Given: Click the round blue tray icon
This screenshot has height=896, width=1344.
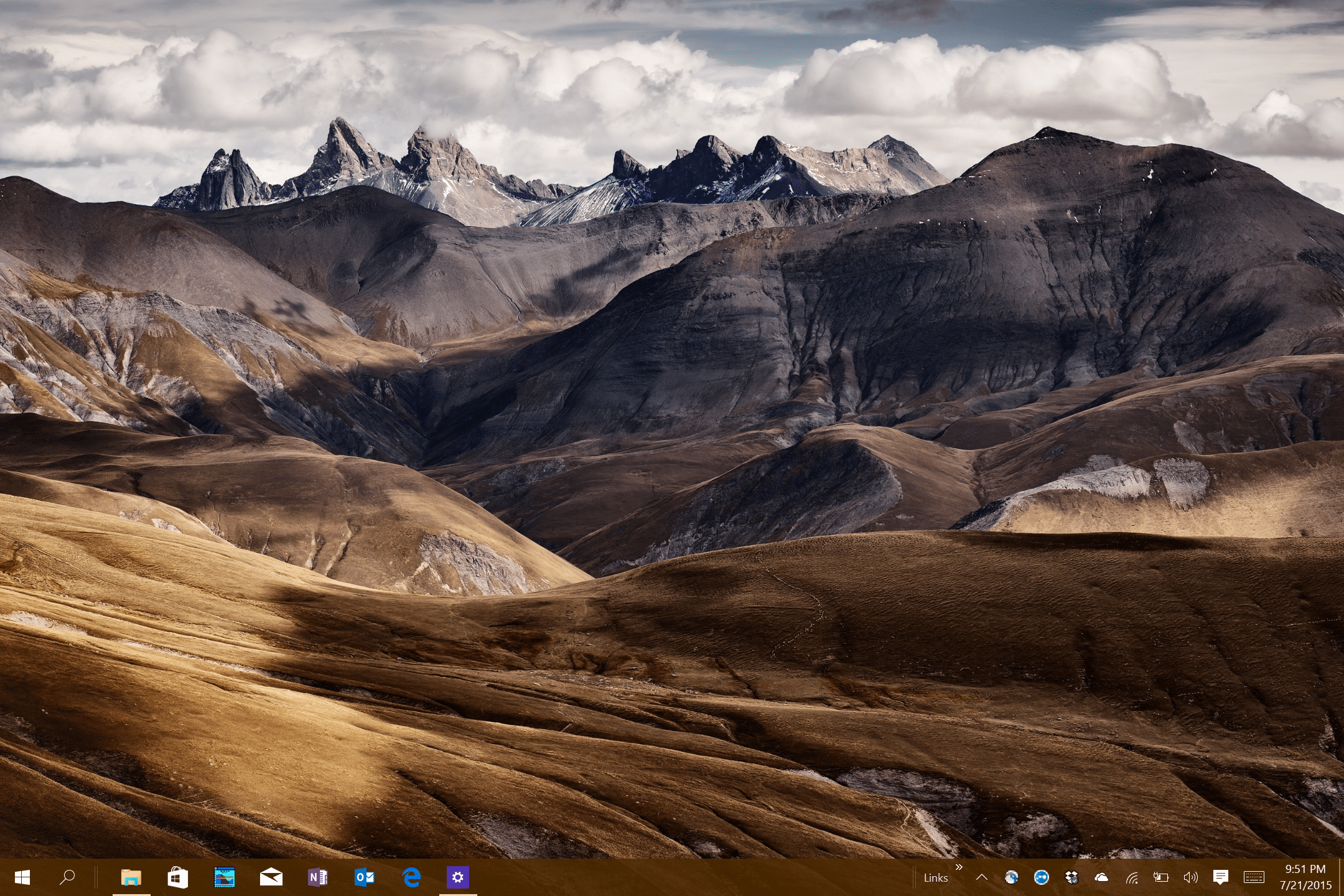Looking at the screenshot, I should 1042,877.
